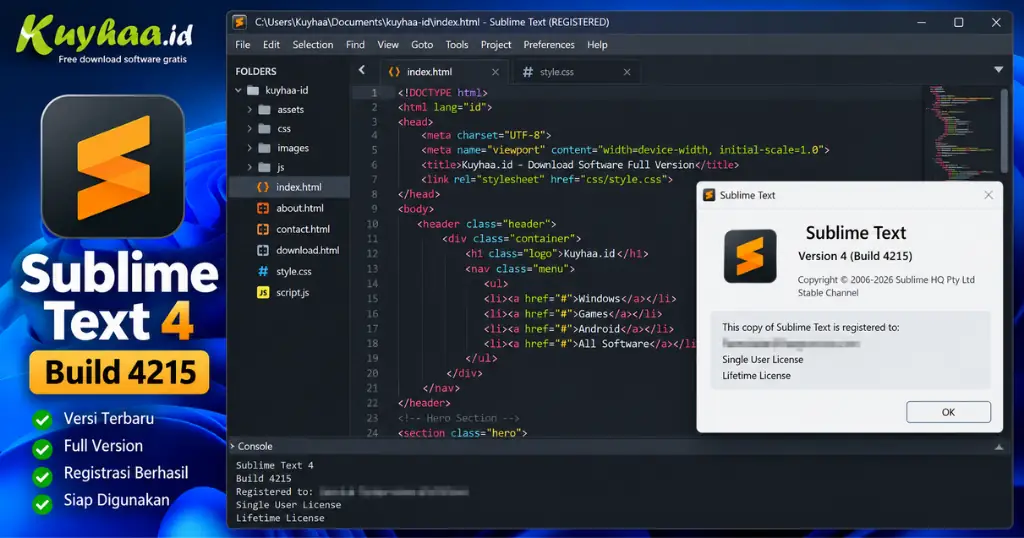Image resolution: width=1024 pixels, height=538 pixels.
Task: Open the Edit menu
Action: [271, 44]
